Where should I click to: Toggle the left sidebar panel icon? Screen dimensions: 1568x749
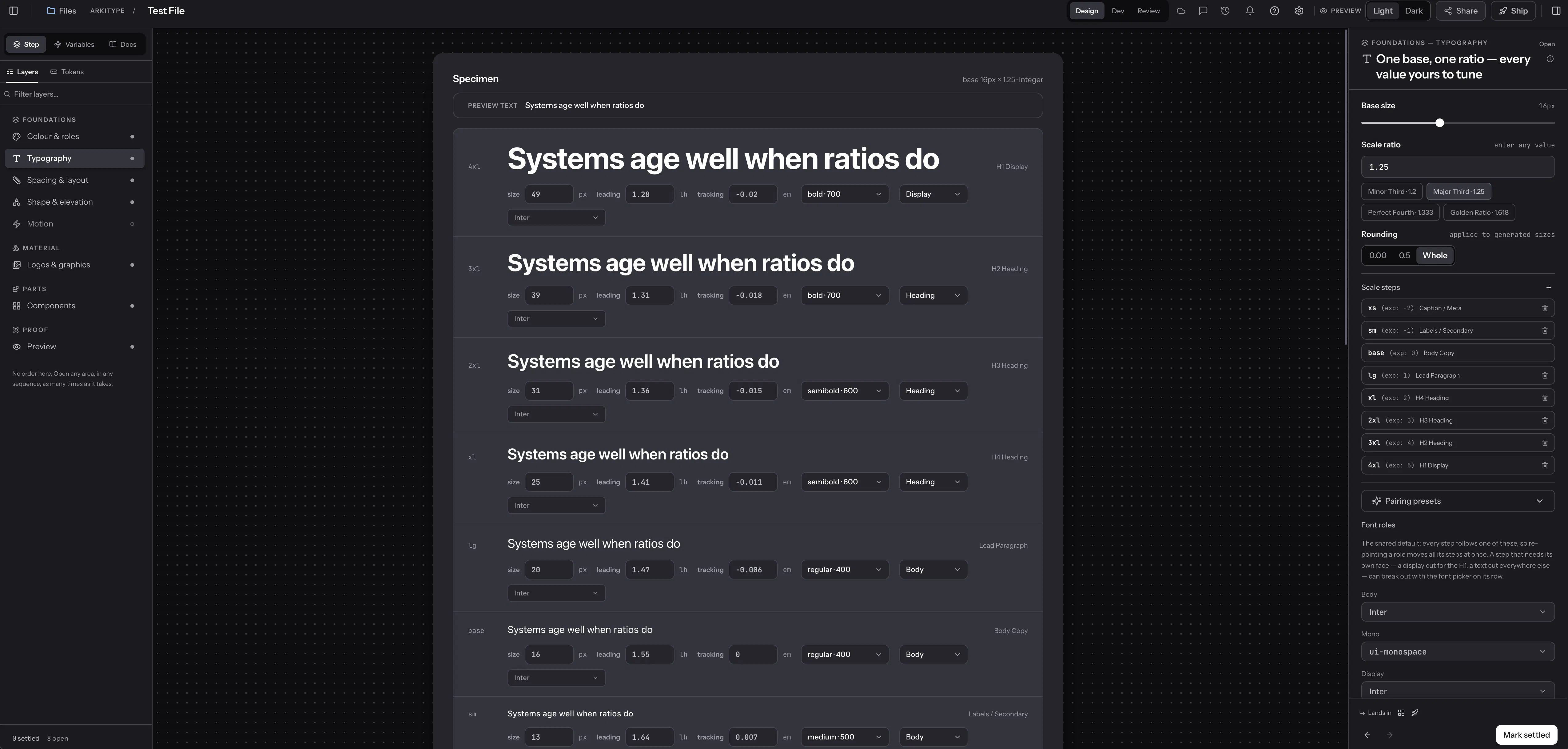(x=14, y=11)
